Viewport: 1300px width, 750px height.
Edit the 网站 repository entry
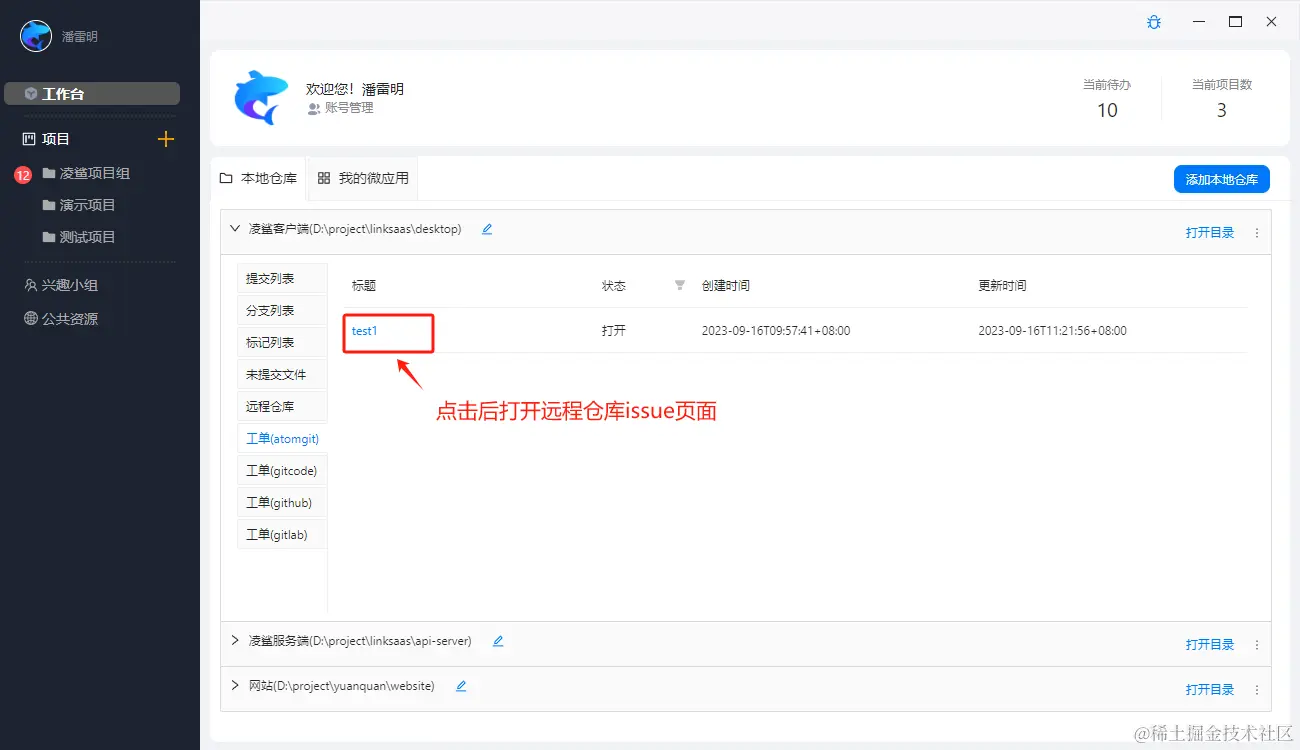pyautogui.click(x=461, y=686)
